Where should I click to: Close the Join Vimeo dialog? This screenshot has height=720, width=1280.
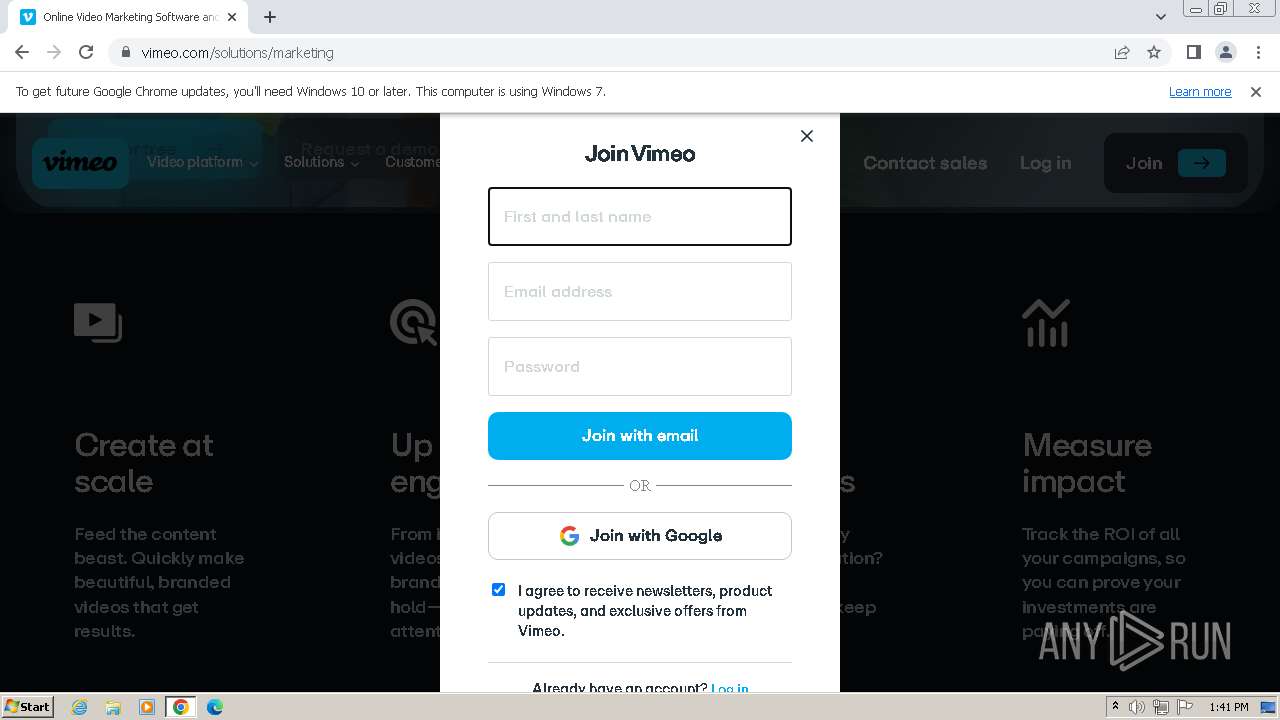(x=807, y=136)
